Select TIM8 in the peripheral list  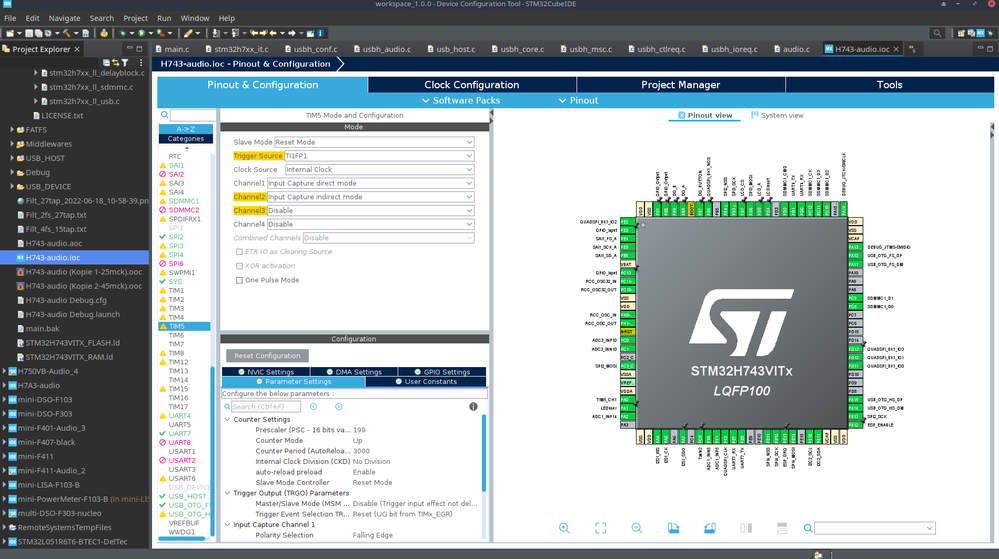(176, 353)
